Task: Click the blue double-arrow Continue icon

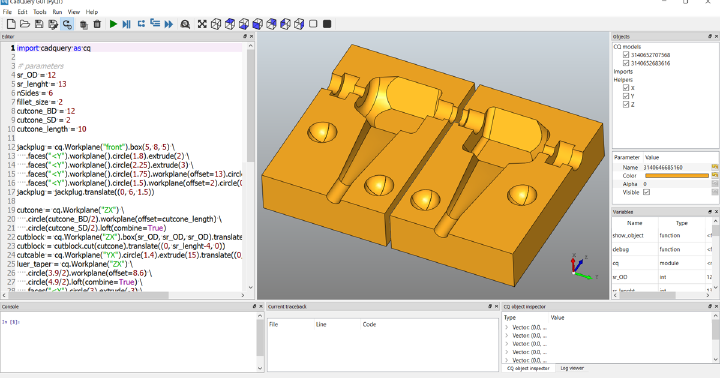Action: pyautogui.click(x=169, y=24)
